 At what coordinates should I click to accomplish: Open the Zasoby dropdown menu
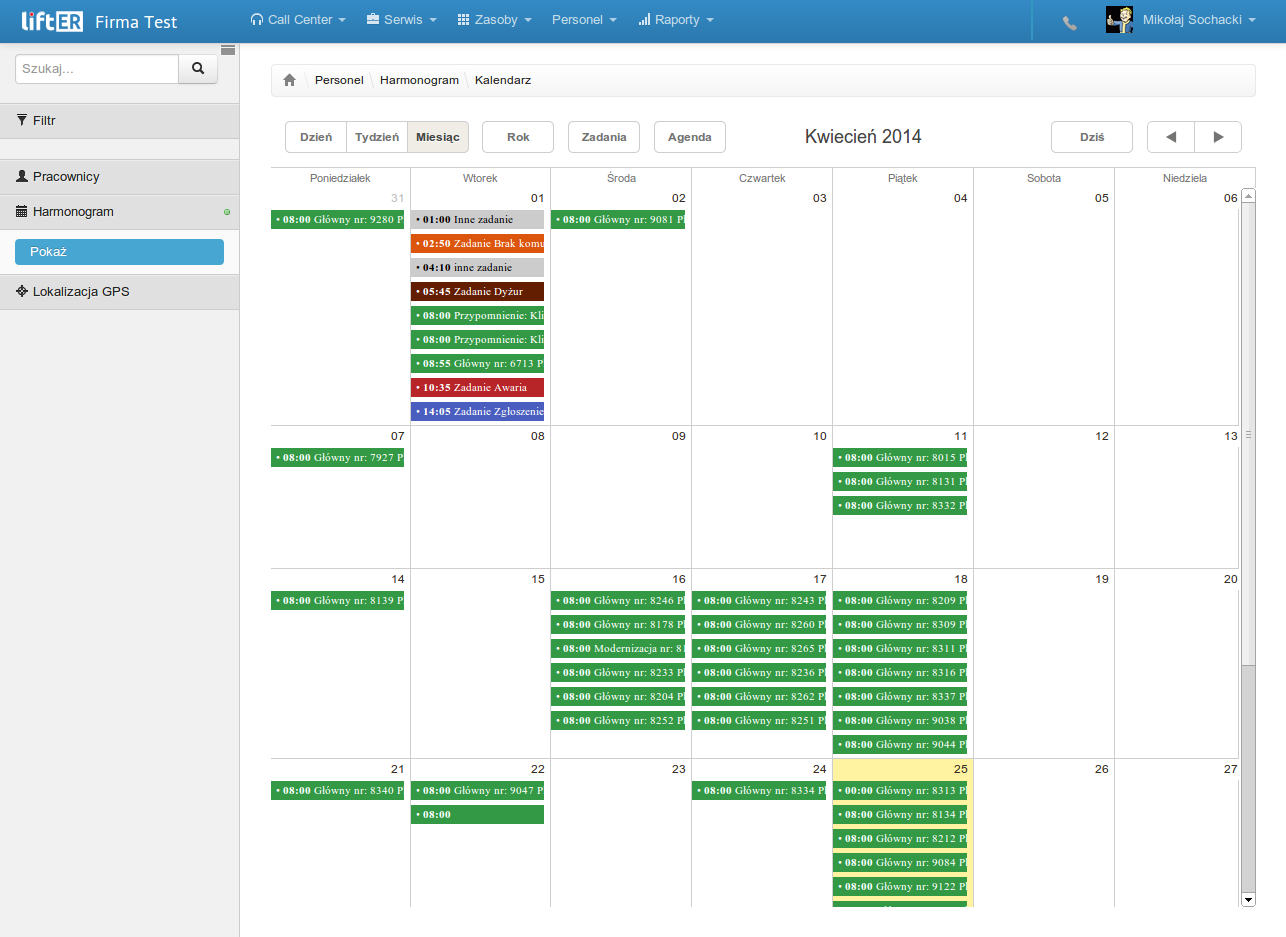pyautogui.click(x=494, y=20)
